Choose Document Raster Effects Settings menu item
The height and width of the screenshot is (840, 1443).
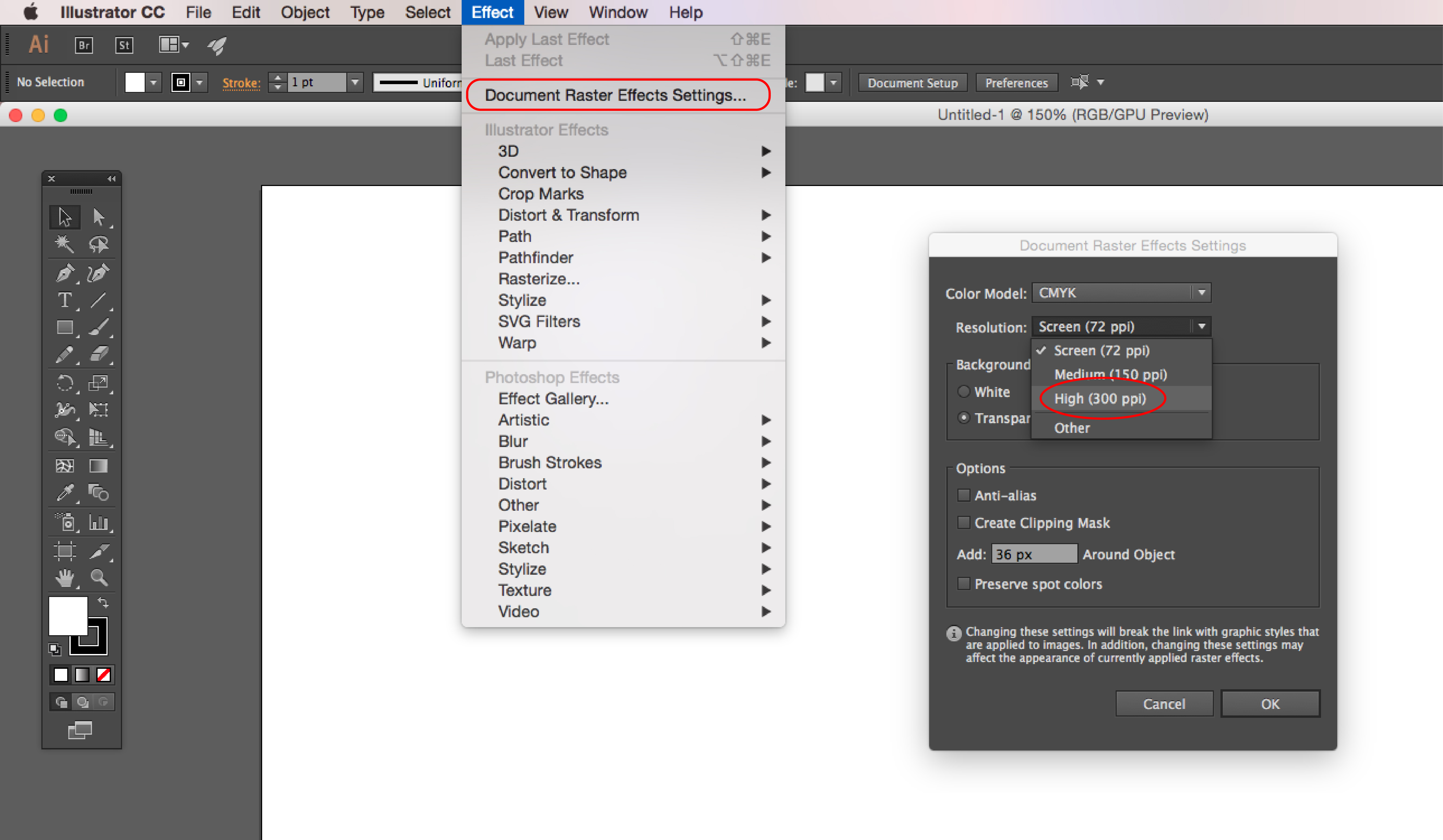point(623,95)
